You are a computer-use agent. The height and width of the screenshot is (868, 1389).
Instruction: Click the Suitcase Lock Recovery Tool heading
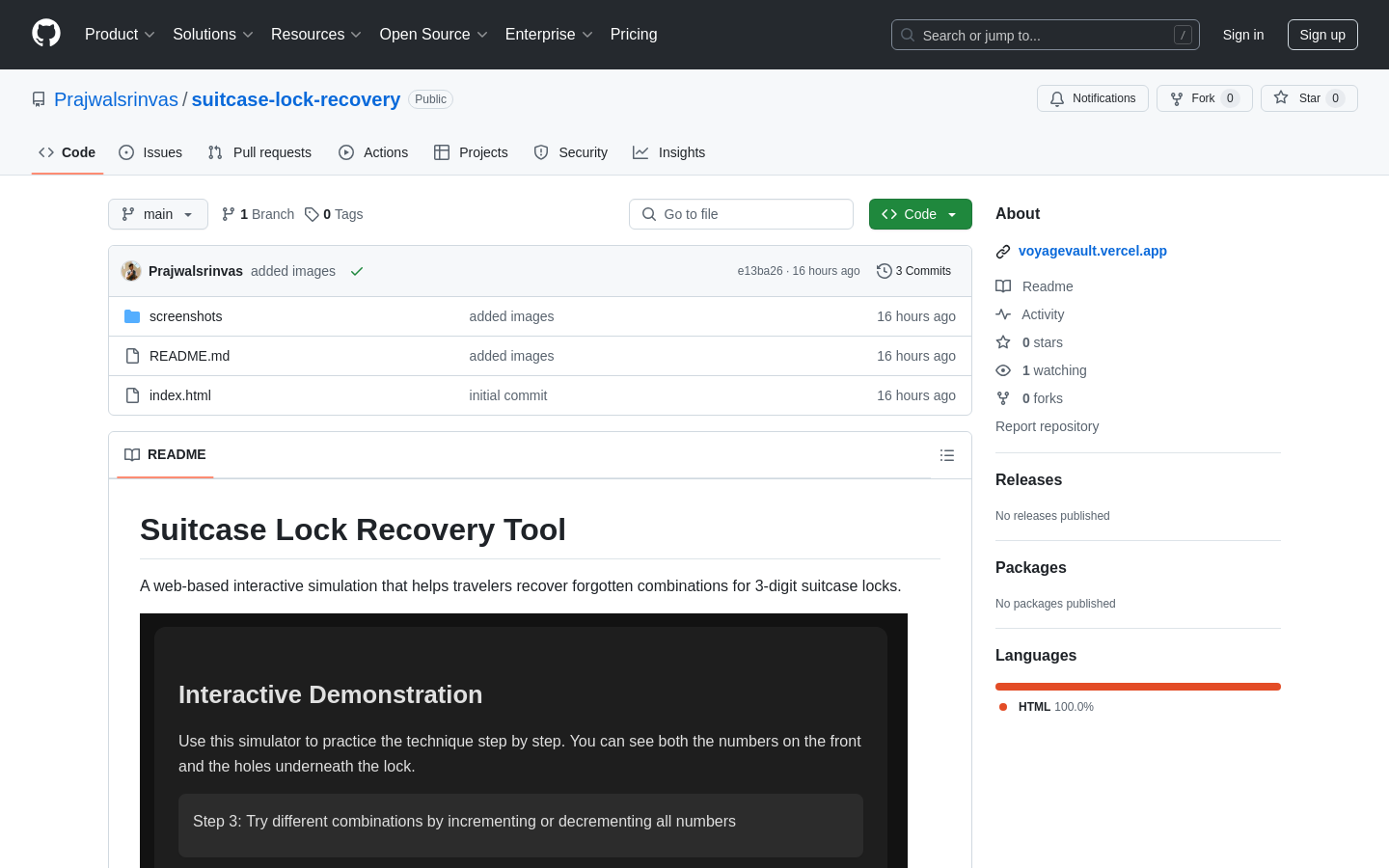click(353, 529)
